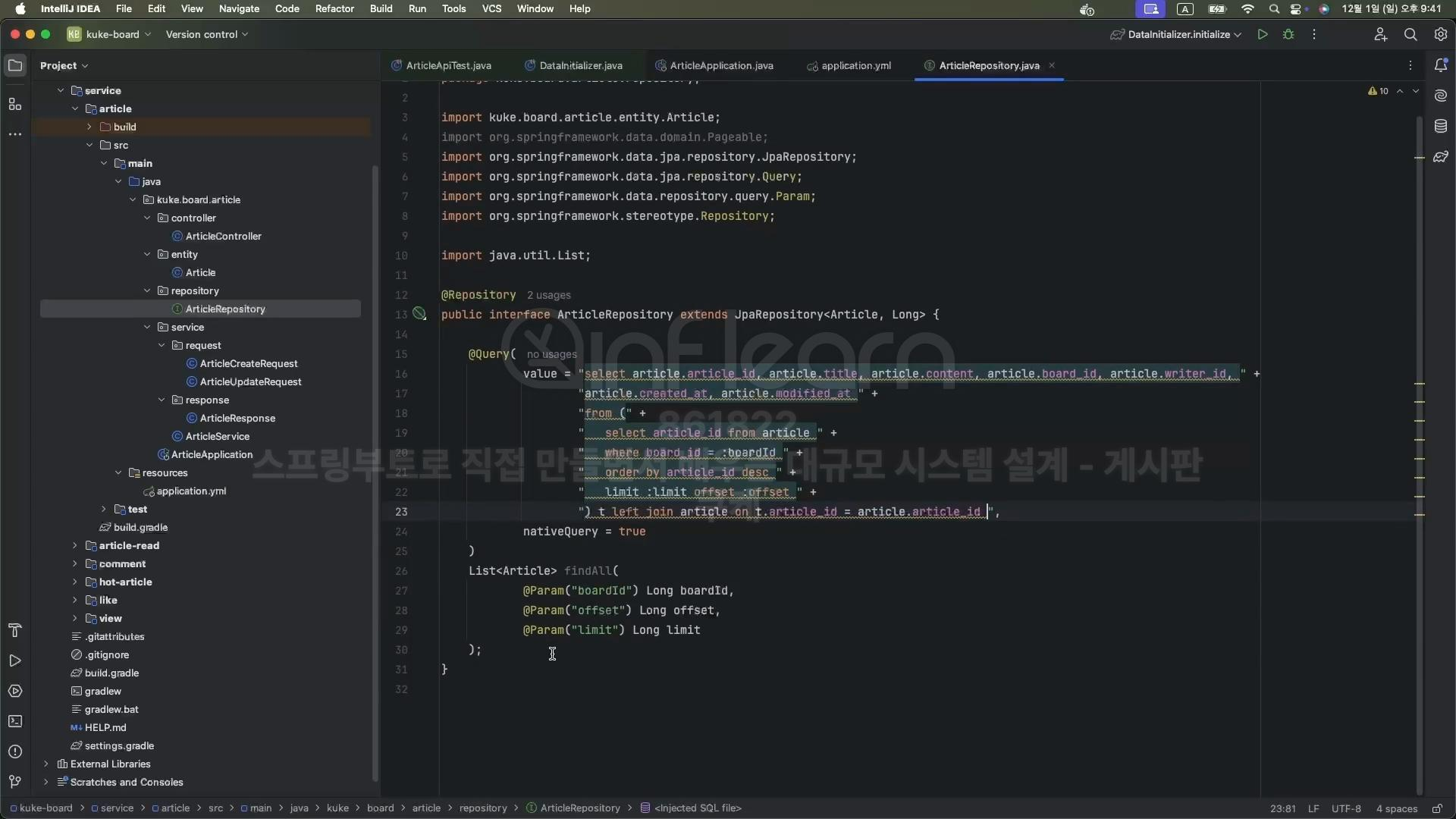Viewport: 1456px width, 819px height.
Task: Open the Gradle tool window
Action: [1441, 157]
